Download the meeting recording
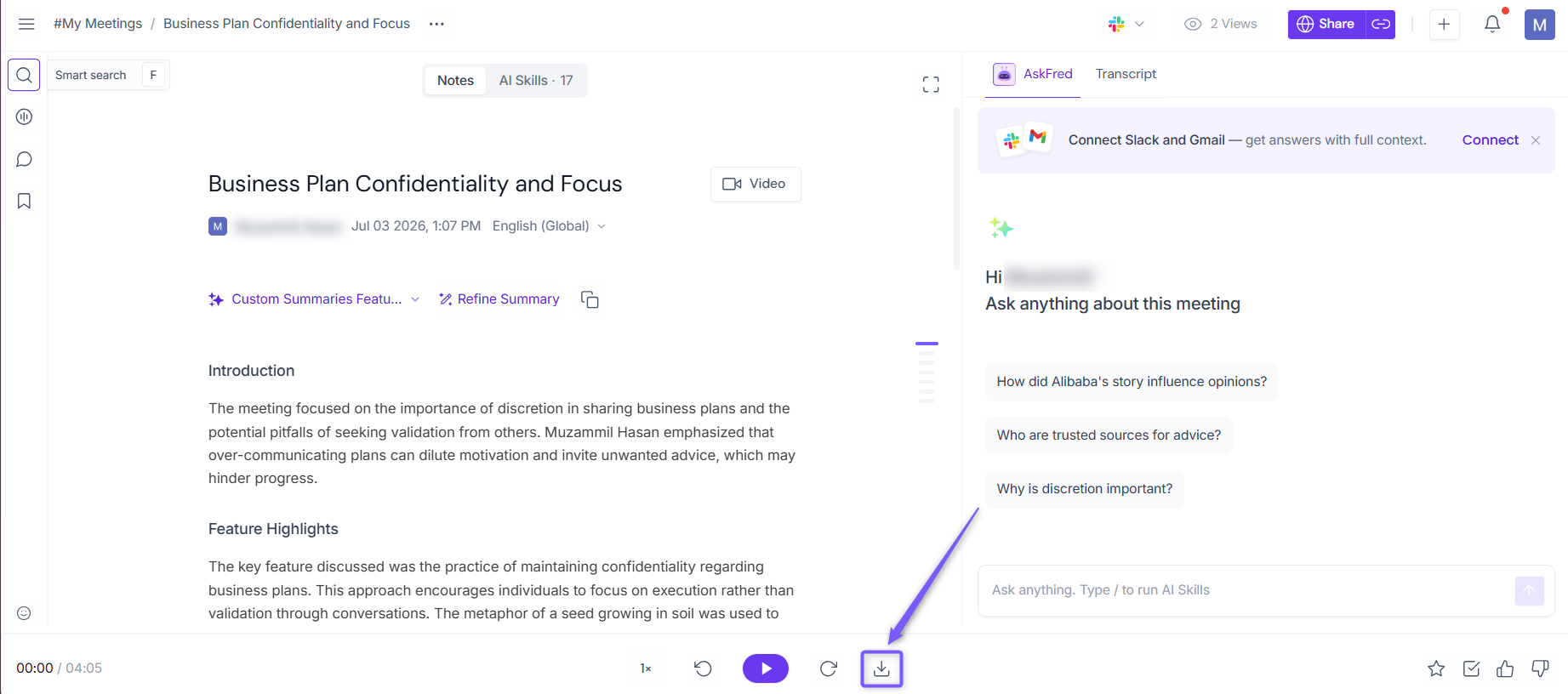The height and width of the screenshot is (694, 1568). tap(881, 668)
